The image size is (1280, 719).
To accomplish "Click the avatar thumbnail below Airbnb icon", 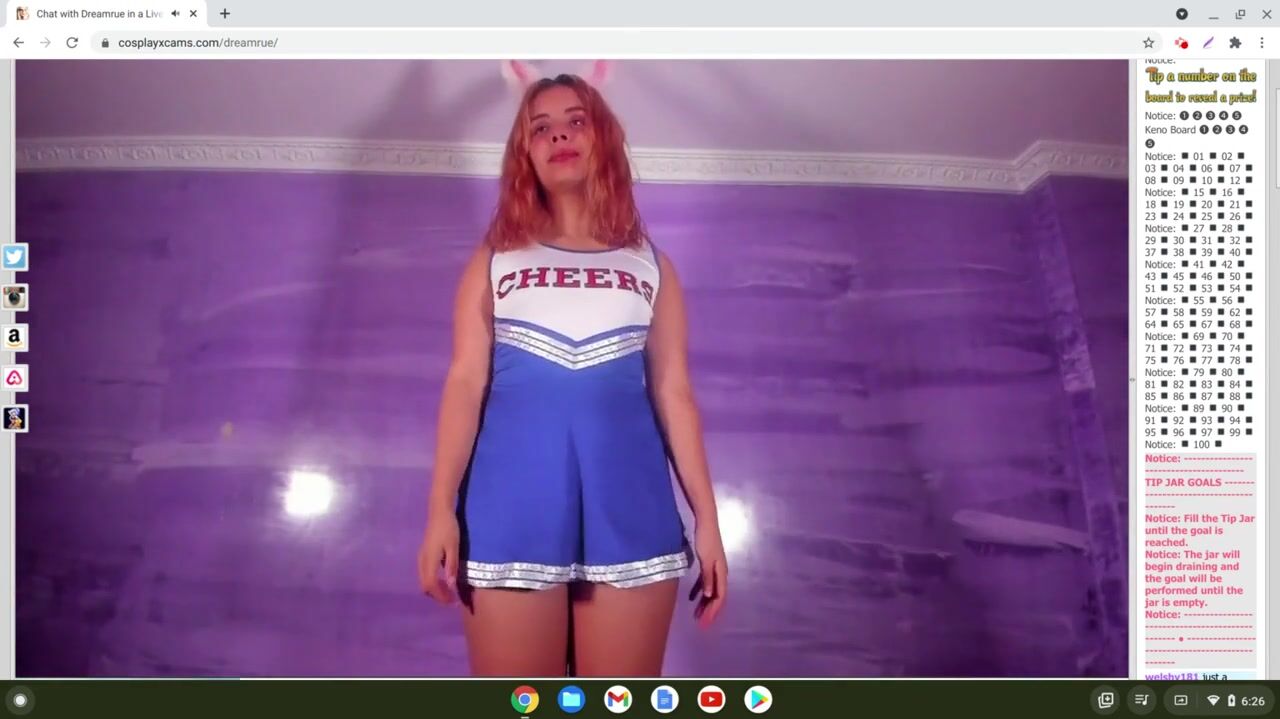I will click(x=14, y=418).
